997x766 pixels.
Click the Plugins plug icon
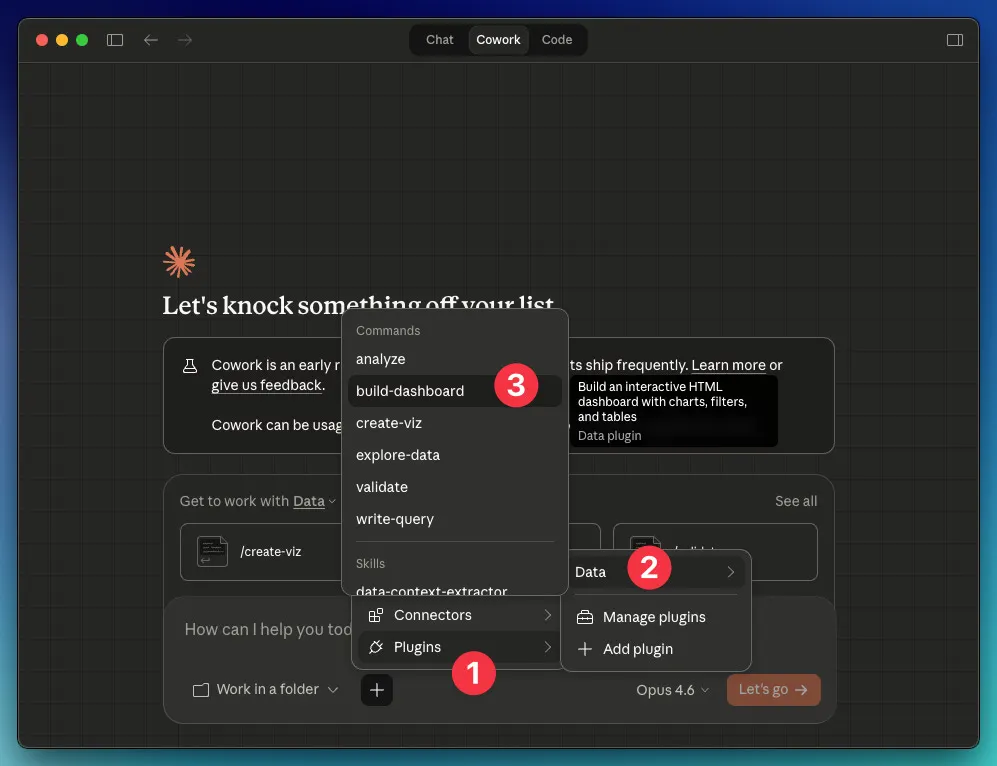click(x=376, y=647)
